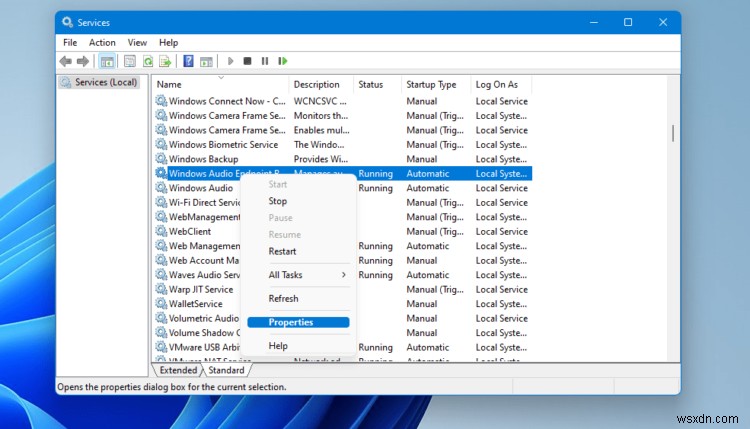Open the Action menu
Viewport: 750px width, 429px height.
(x=102, y=43)
